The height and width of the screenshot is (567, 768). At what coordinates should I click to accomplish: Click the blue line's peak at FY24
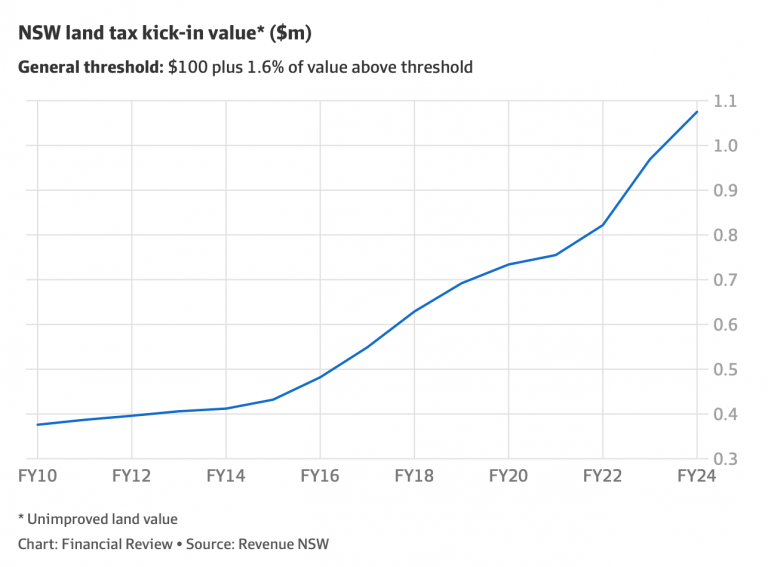696,112
